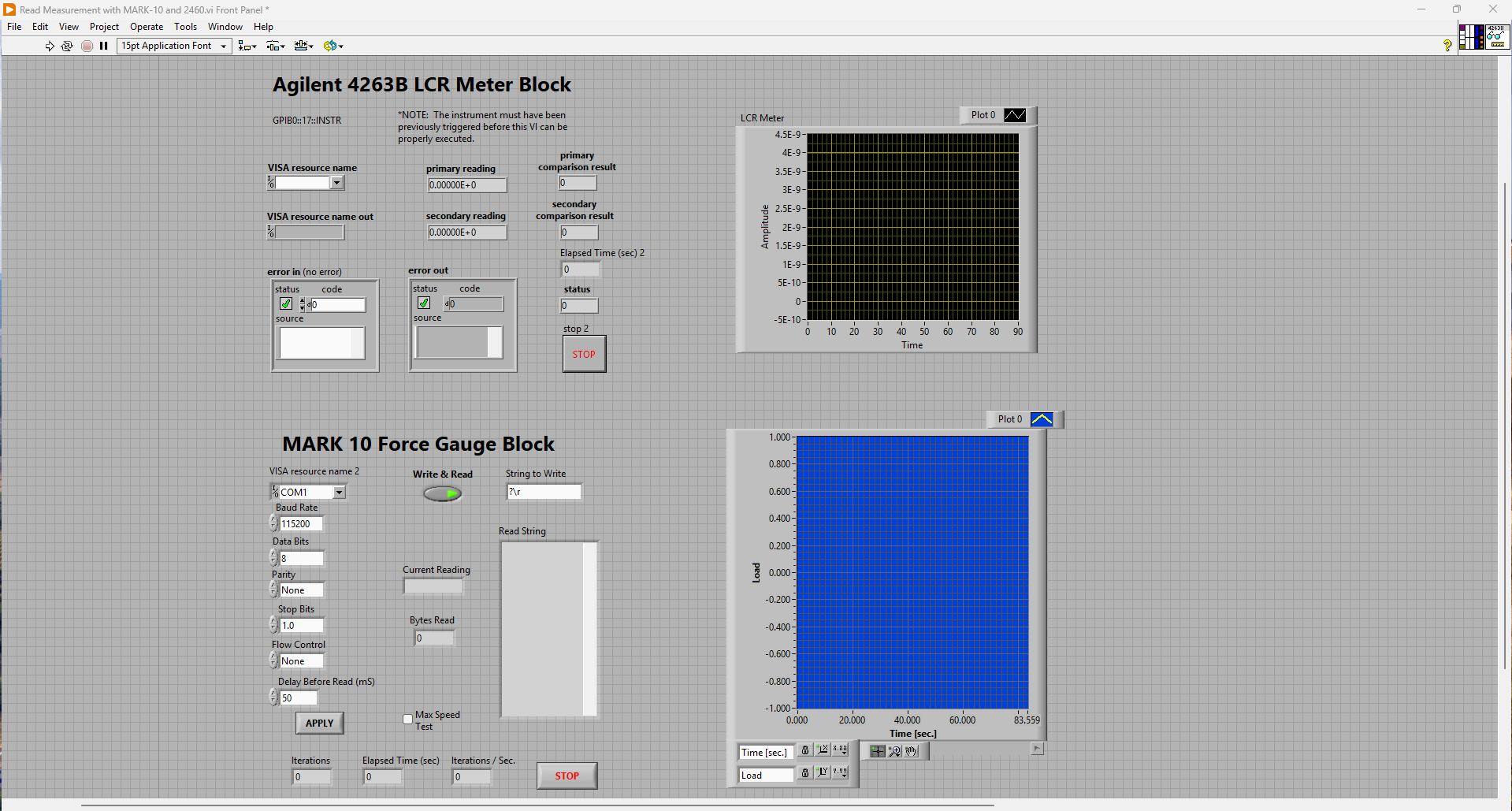Screen dimensions: 1512x811
Task: Open the File menu
Action: pyautogui.click(x=14, y=27)
